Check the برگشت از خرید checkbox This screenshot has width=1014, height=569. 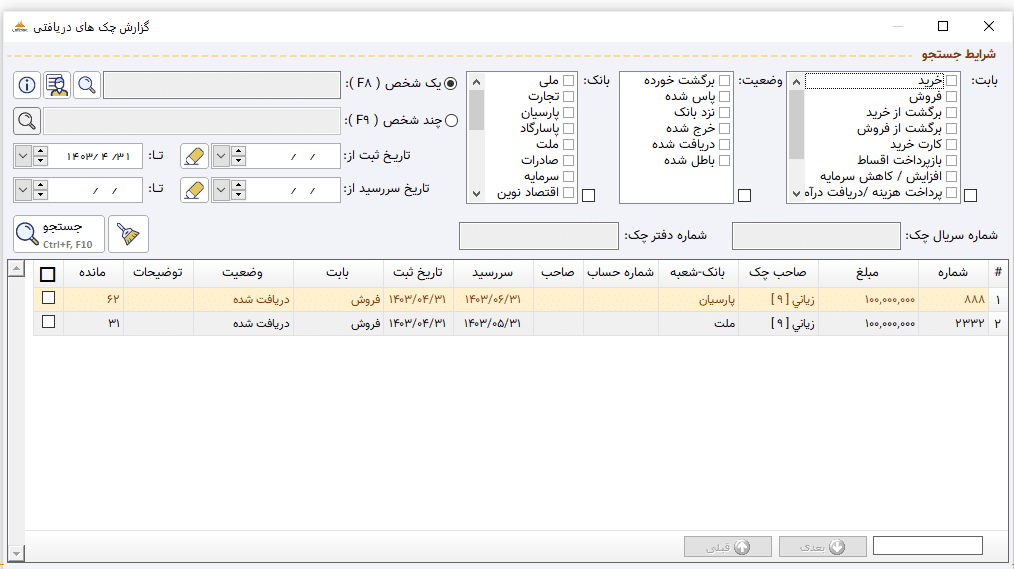951,113
